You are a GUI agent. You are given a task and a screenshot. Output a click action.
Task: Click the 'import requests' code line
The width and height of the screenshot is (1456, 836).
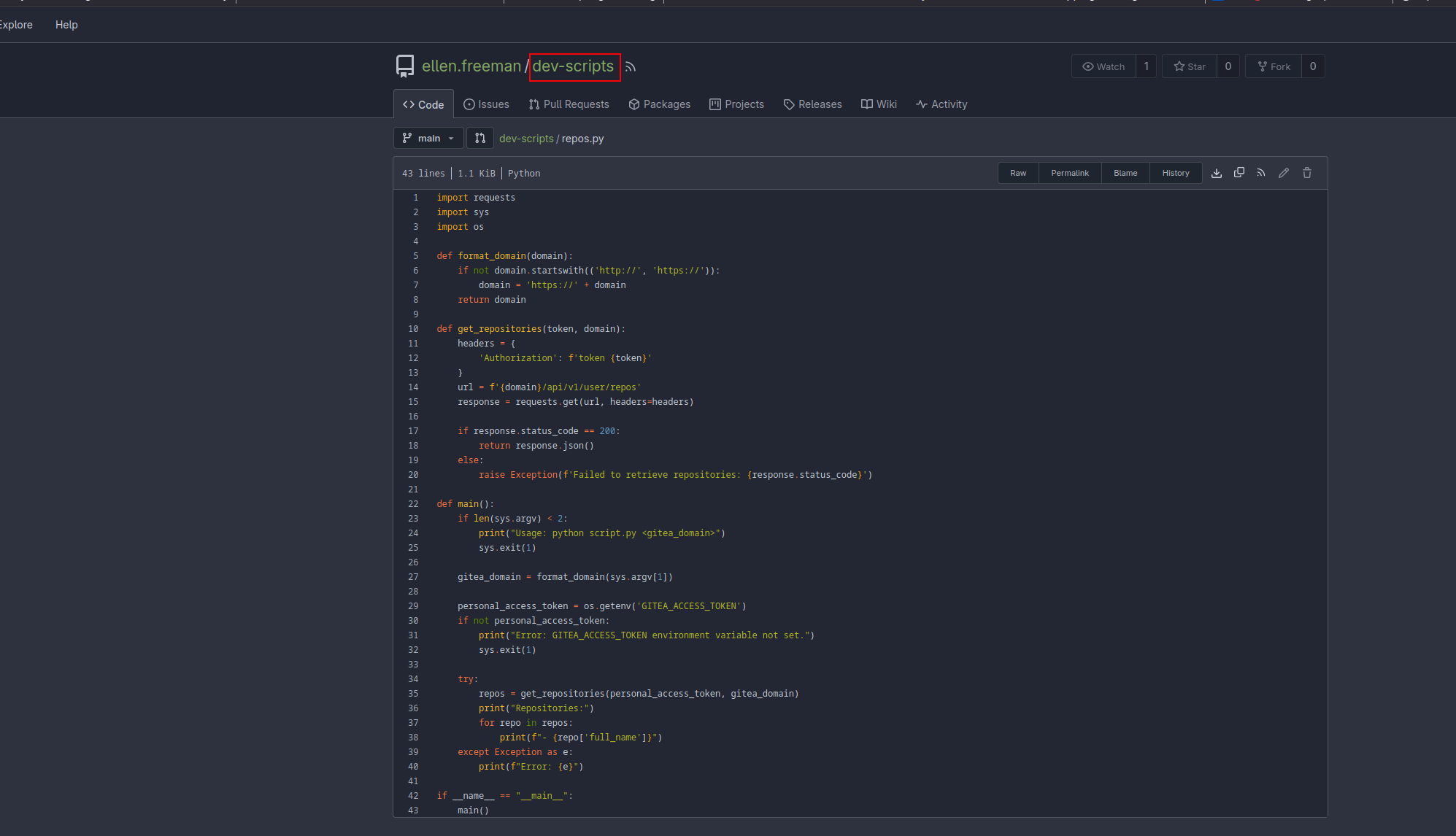(x=476, y=198)
